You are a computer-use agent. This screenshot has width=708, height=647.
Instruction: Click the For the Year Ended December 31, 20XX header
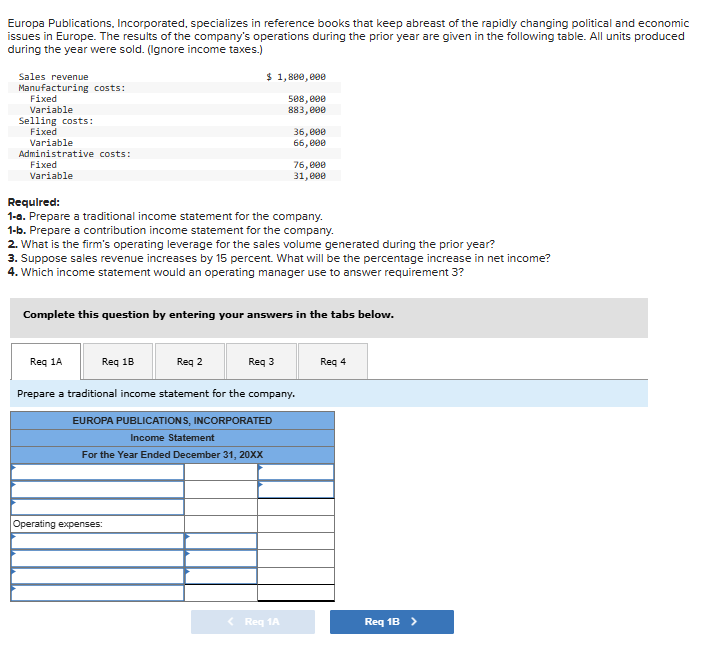[172, 455]
